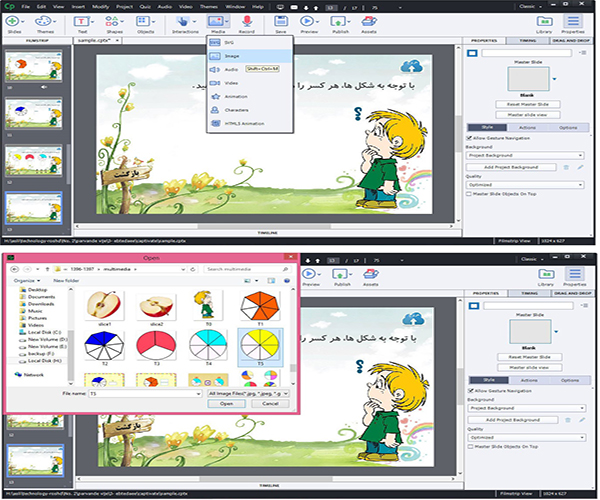
Task: Click the Slides toolbar icon
Action: coord(16,22)
